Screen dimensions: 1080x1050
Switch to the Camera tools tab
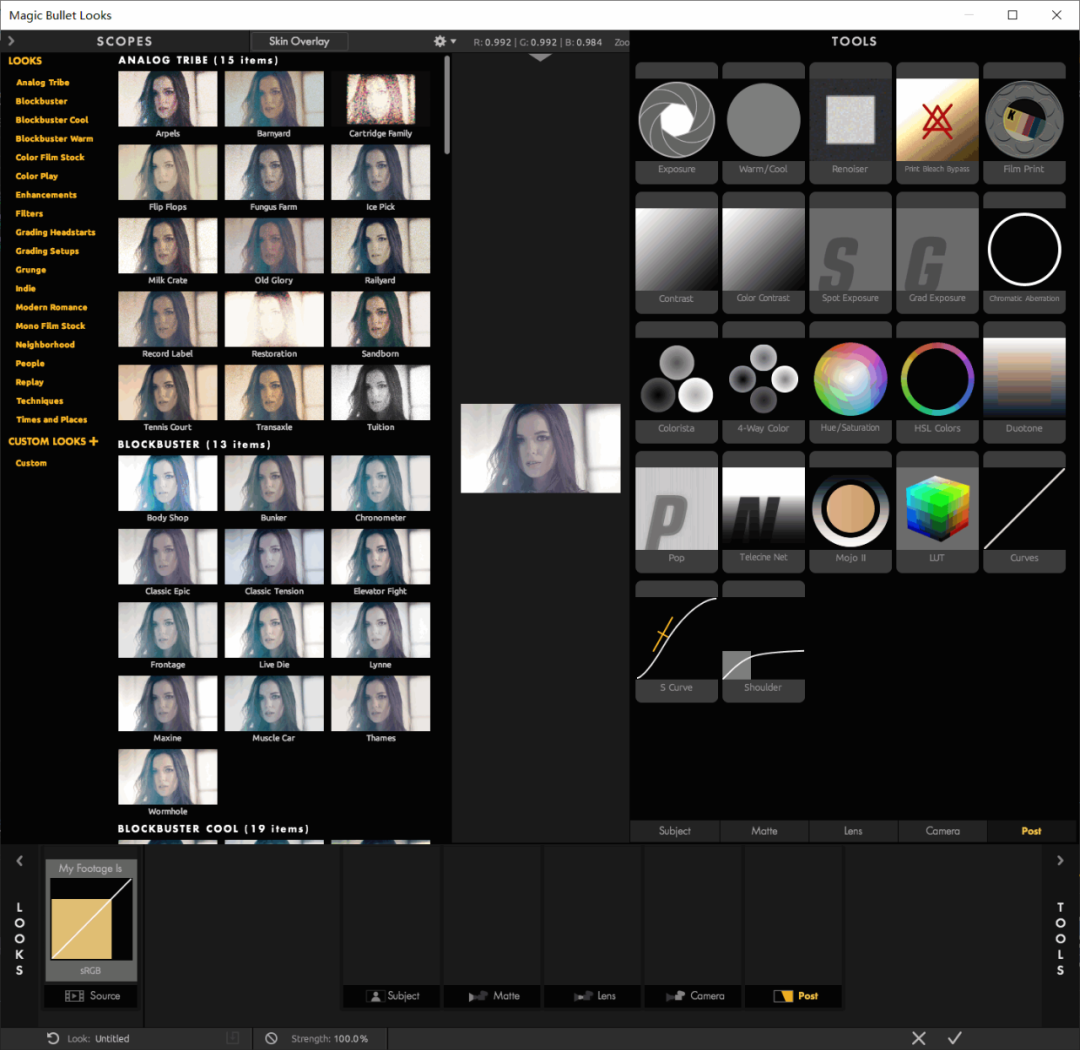pyautogui.click(x=942, y=831)
